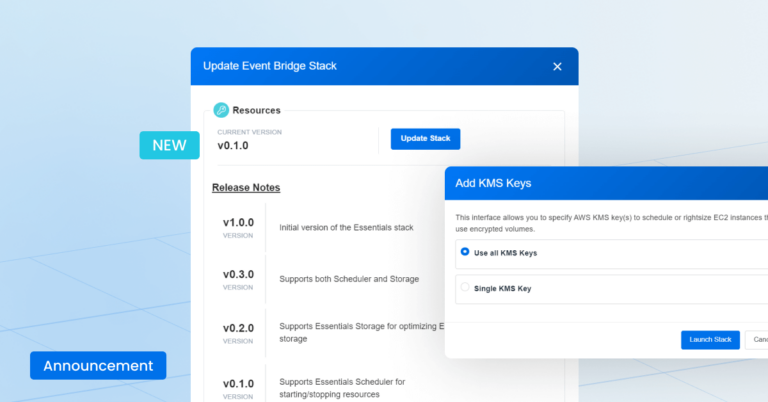Click the Update Event Bridge Stack title
Screen dimensions: 768x402
click(270, 66)
